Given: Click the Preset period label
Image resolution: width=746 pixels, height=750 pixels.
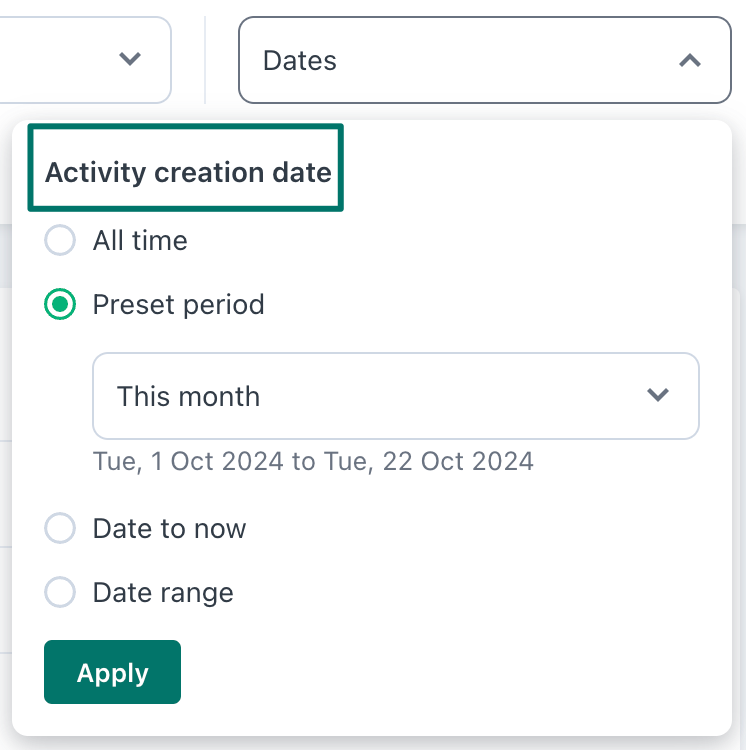Looking at the screenshot, I should click(178, 305).
